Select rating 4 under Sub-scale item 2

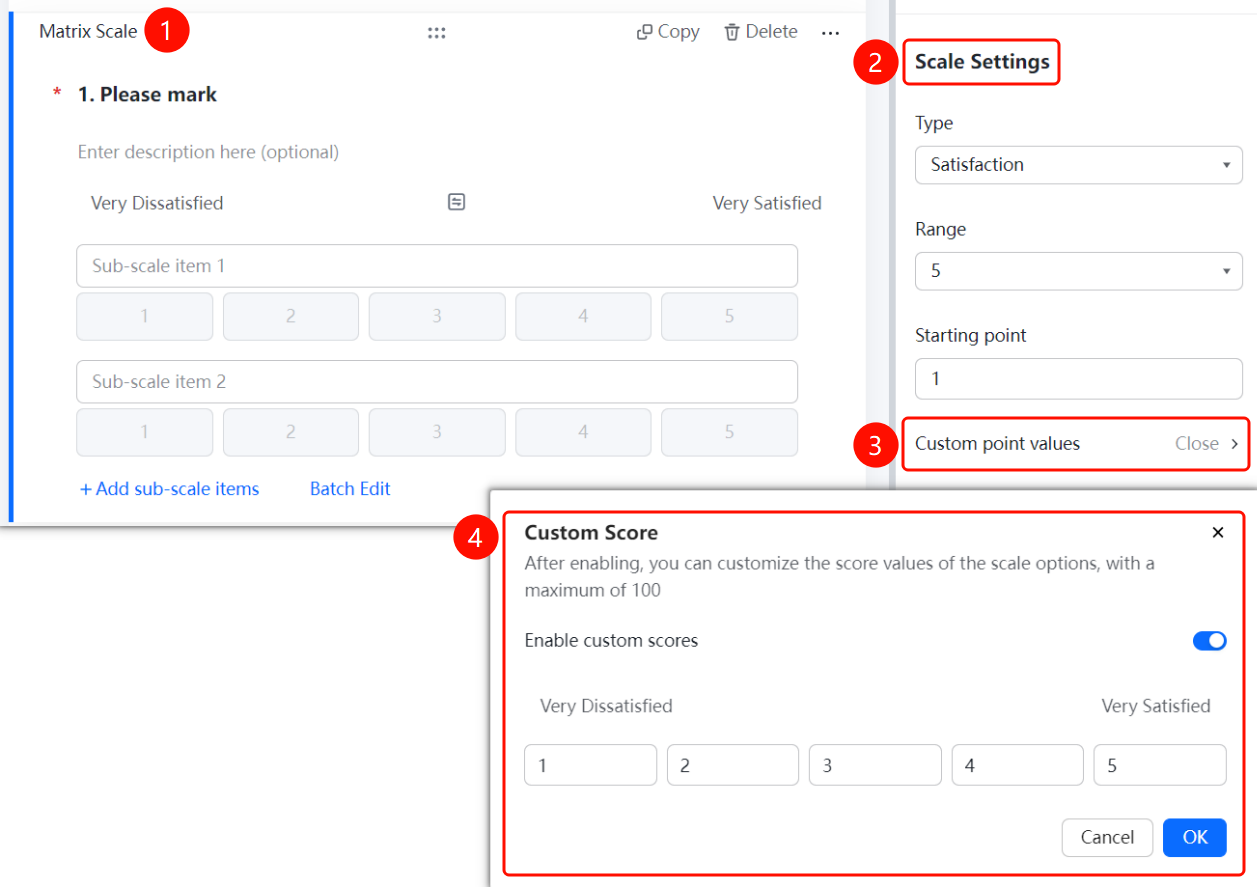click(x=583, y=432)
